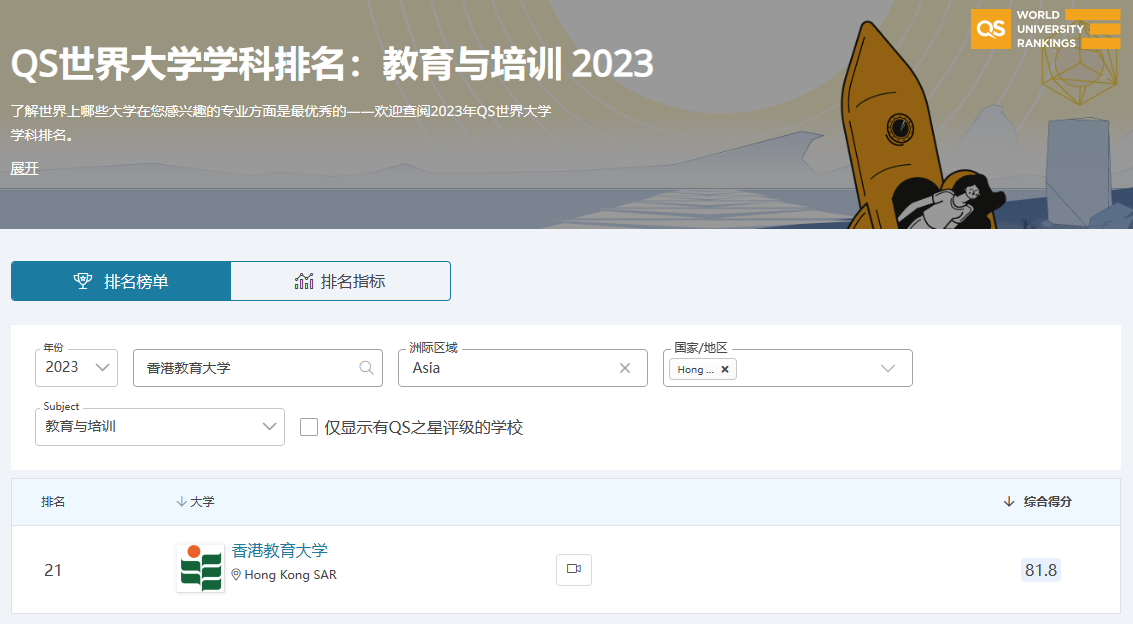Click the search magnifier icon in university field
The image size is (1133, 624).
pos(366,368)
